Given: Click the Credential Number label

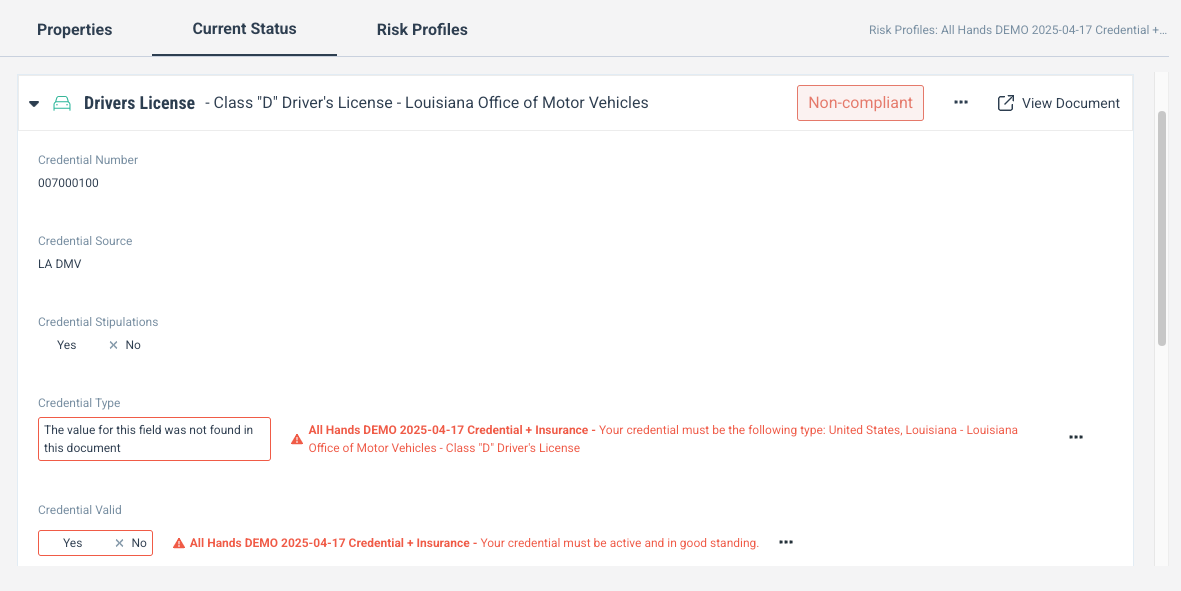Looking at the screenshot, I should (88, 160).
